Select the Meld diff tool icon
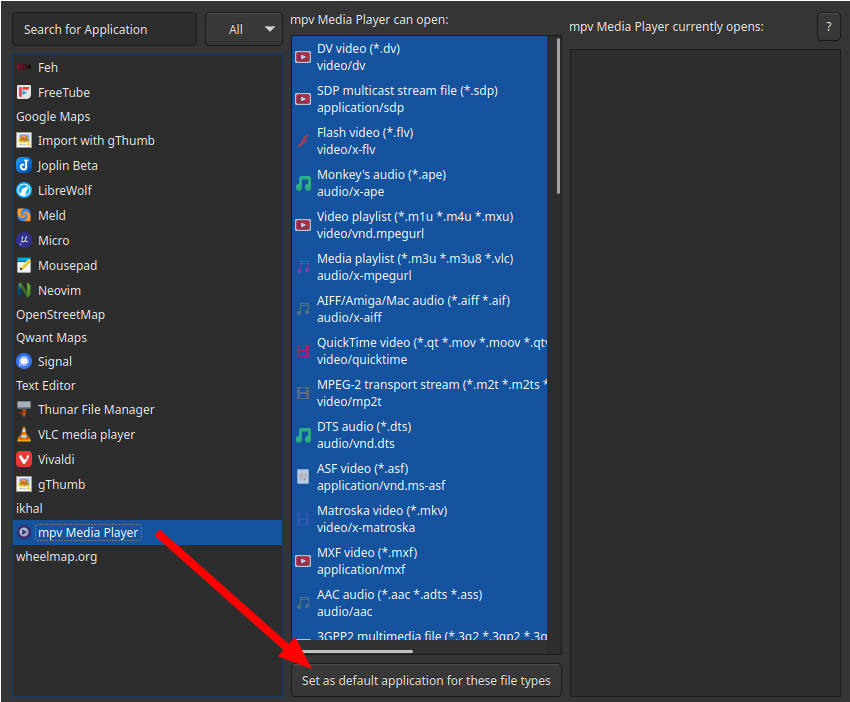 click(22, 215)
